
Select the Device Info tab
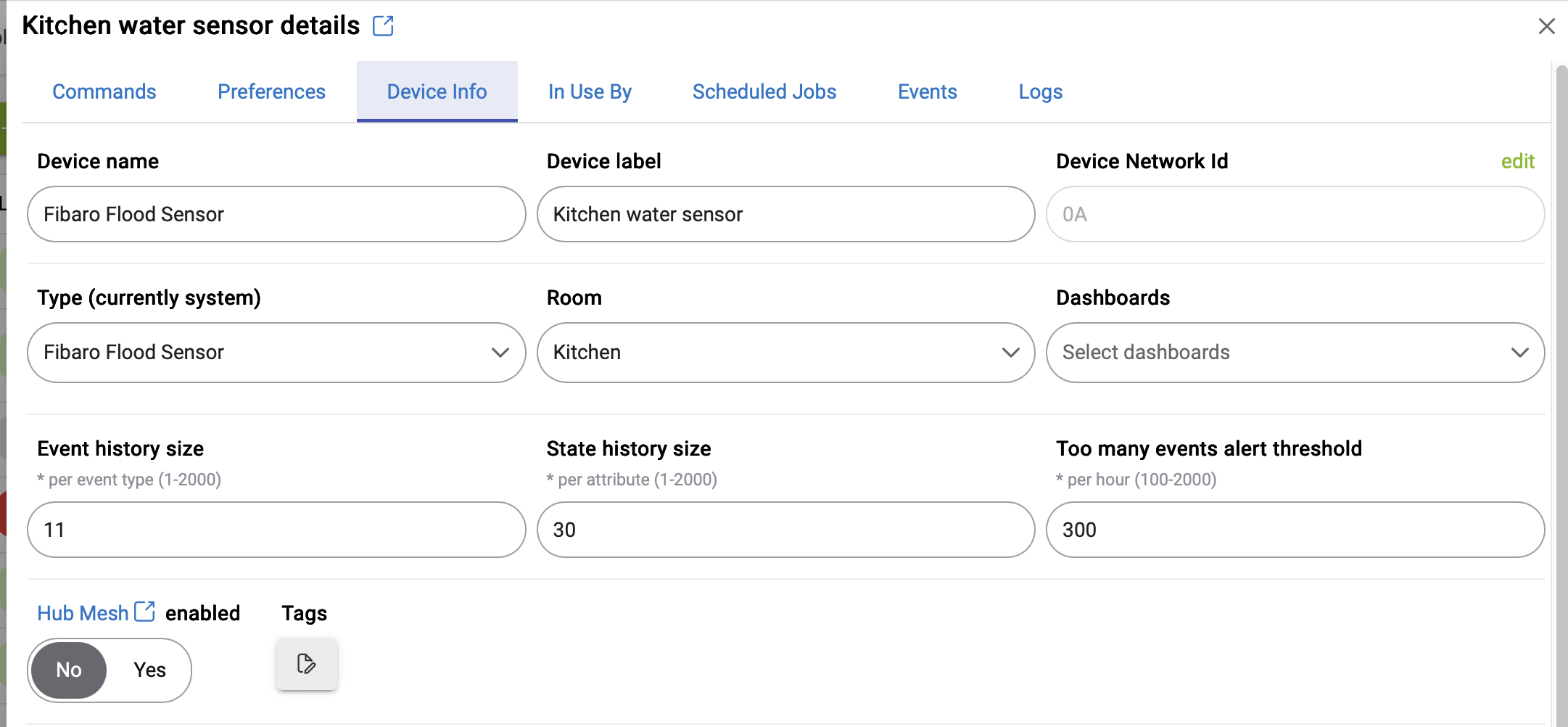437,91
